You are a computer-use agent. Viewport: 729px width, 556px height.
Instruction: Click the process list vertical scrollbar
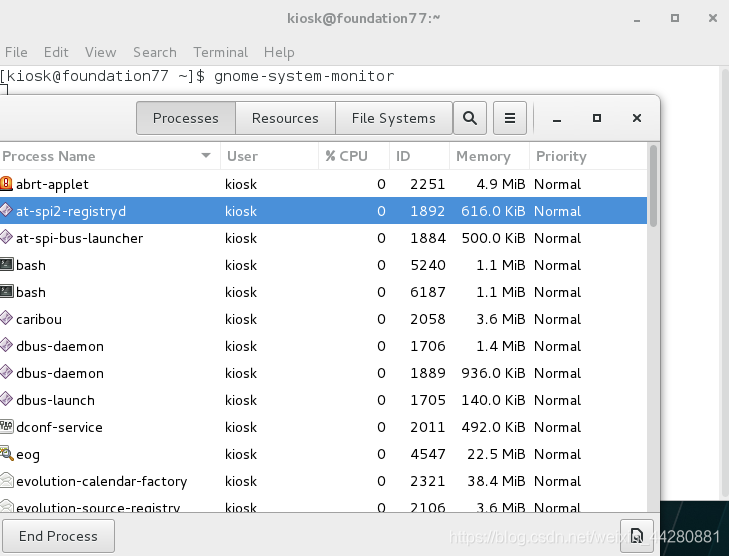coord(653,186)
